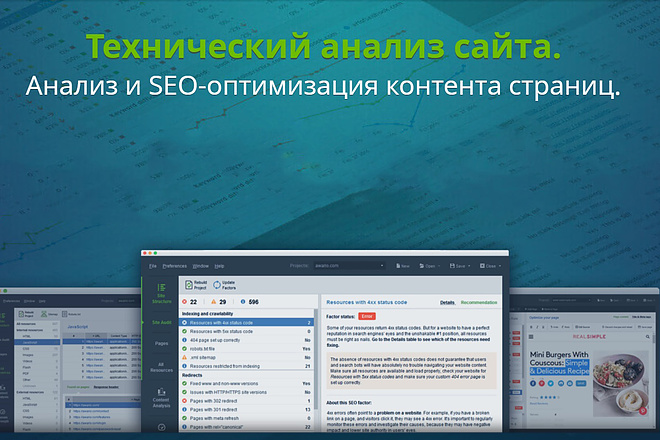This screenshot has height=440, width=660.
Task: Click the Pinterest share icon below recipe title
Action: click(x=542, y=384)
